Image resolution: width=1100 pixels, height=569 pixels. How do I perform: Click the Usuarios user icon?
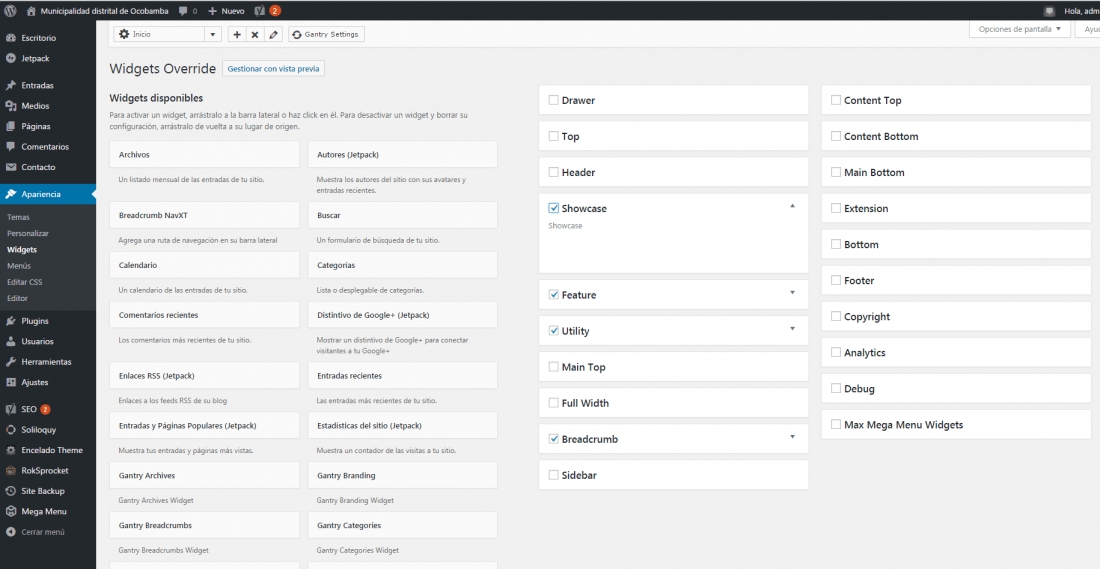(x=11, y=342)
